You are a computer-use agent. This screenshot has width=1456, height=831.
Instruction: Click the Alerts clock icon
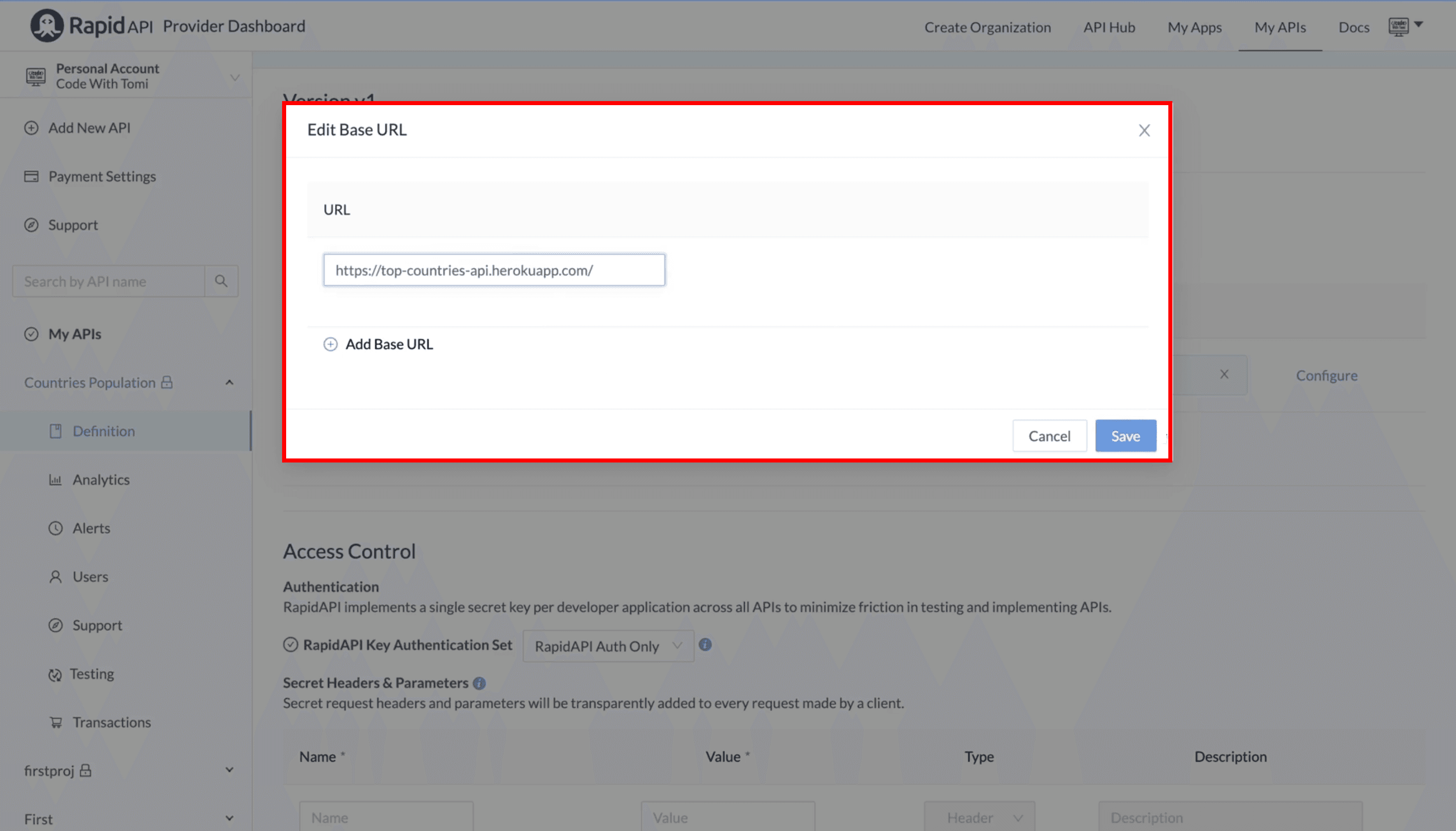56,528
